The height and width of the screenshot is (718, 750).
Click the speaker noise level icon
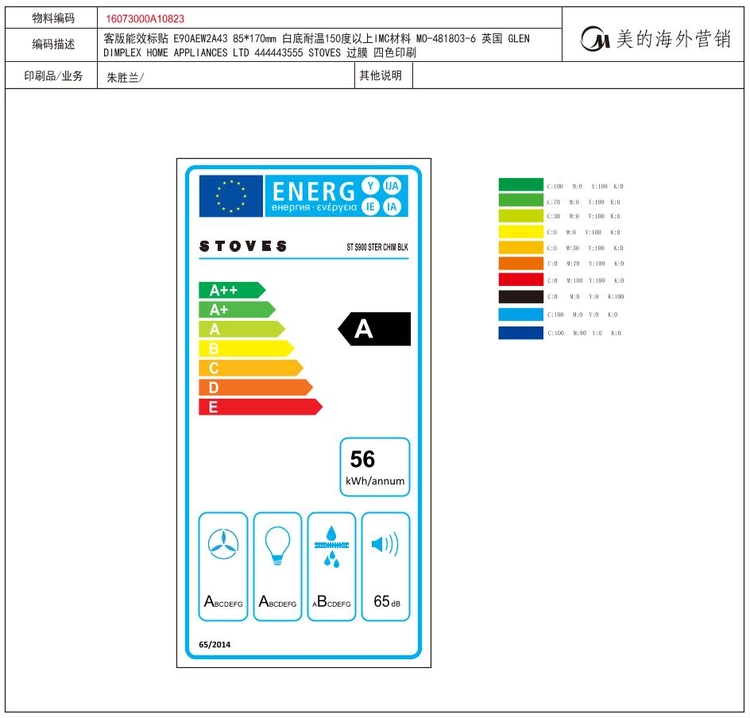tap(385, 544)
